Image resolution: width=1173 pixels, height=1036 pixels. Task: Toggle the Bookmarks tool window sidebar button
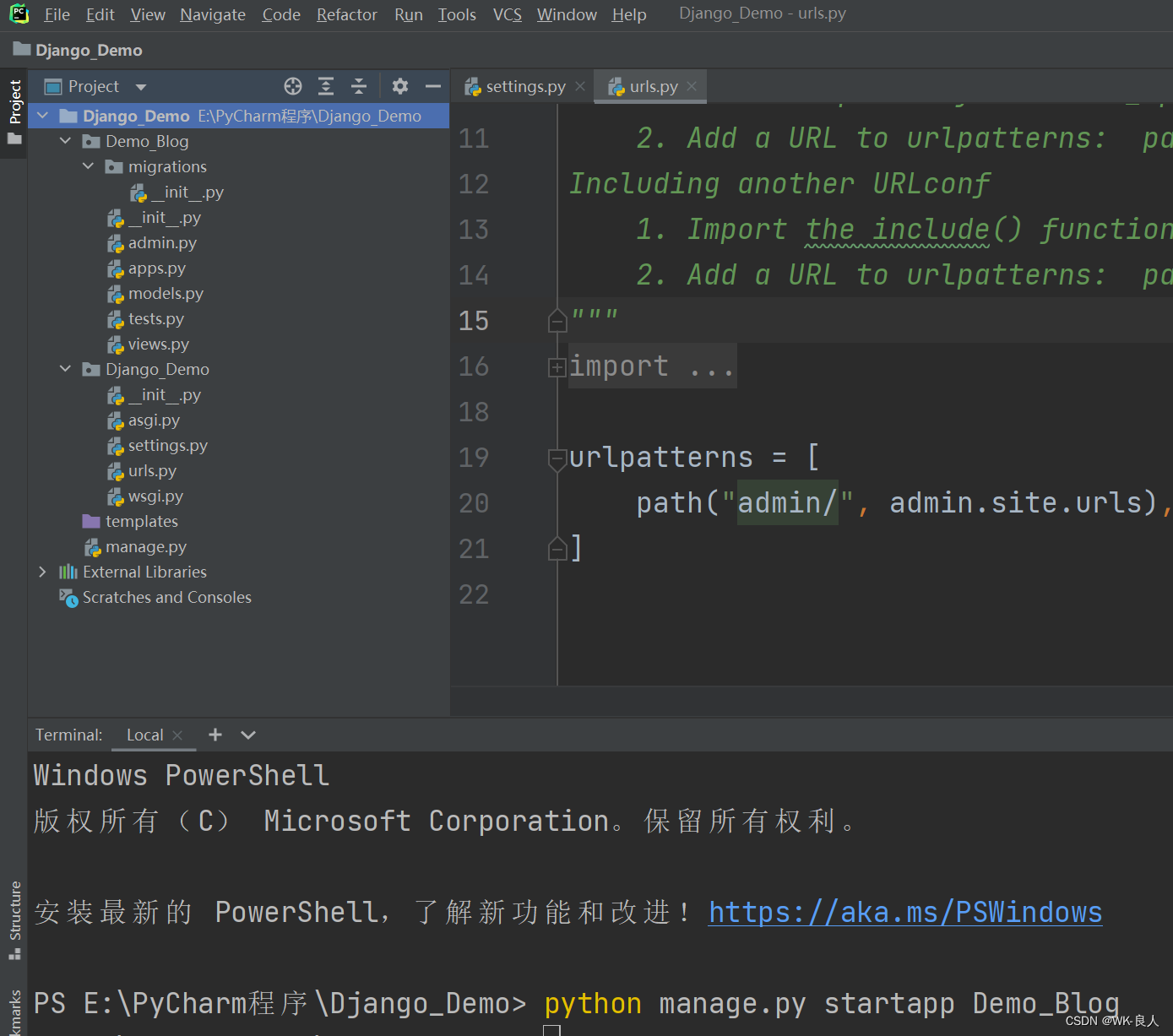[x=14, y=1013]
